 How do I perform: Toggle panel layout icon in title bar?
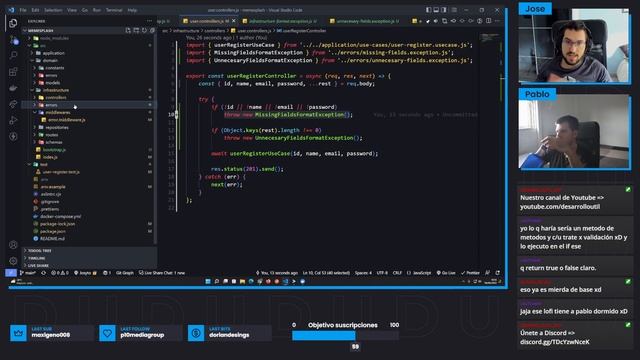coord(436,10)
